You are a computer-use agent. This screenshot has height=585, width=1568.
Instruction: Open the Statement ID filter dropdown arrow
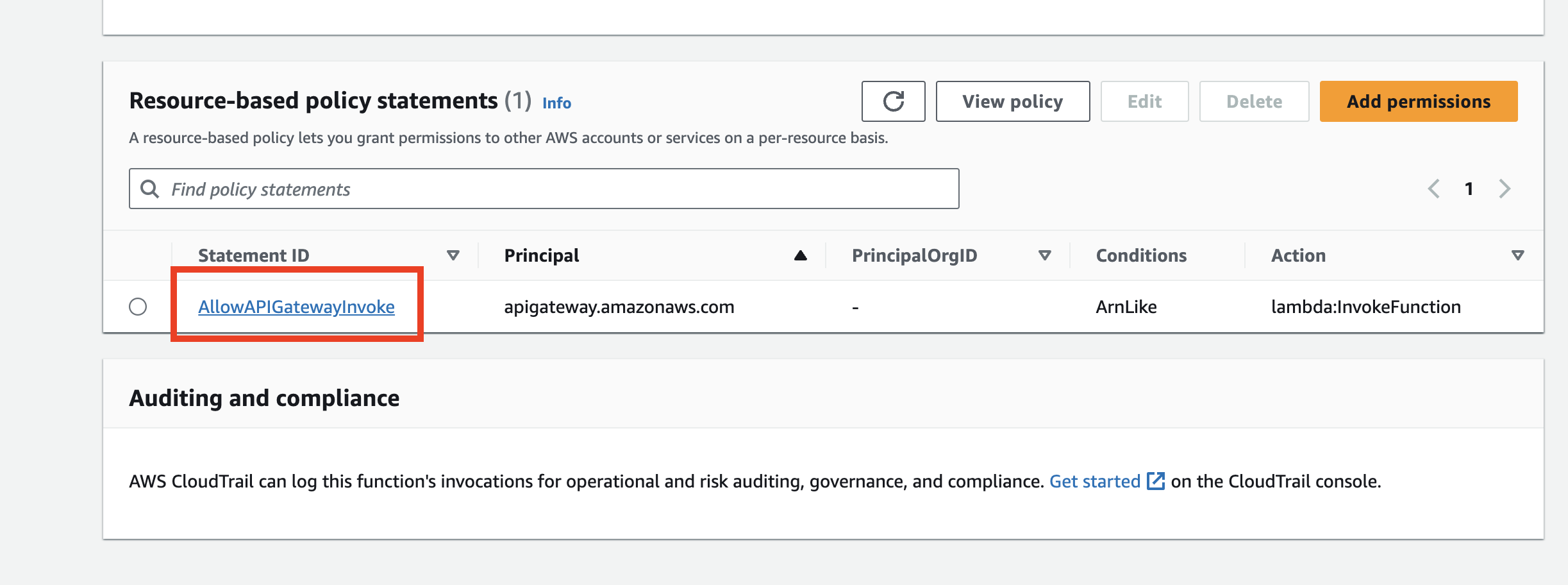(x=454, y=255)
